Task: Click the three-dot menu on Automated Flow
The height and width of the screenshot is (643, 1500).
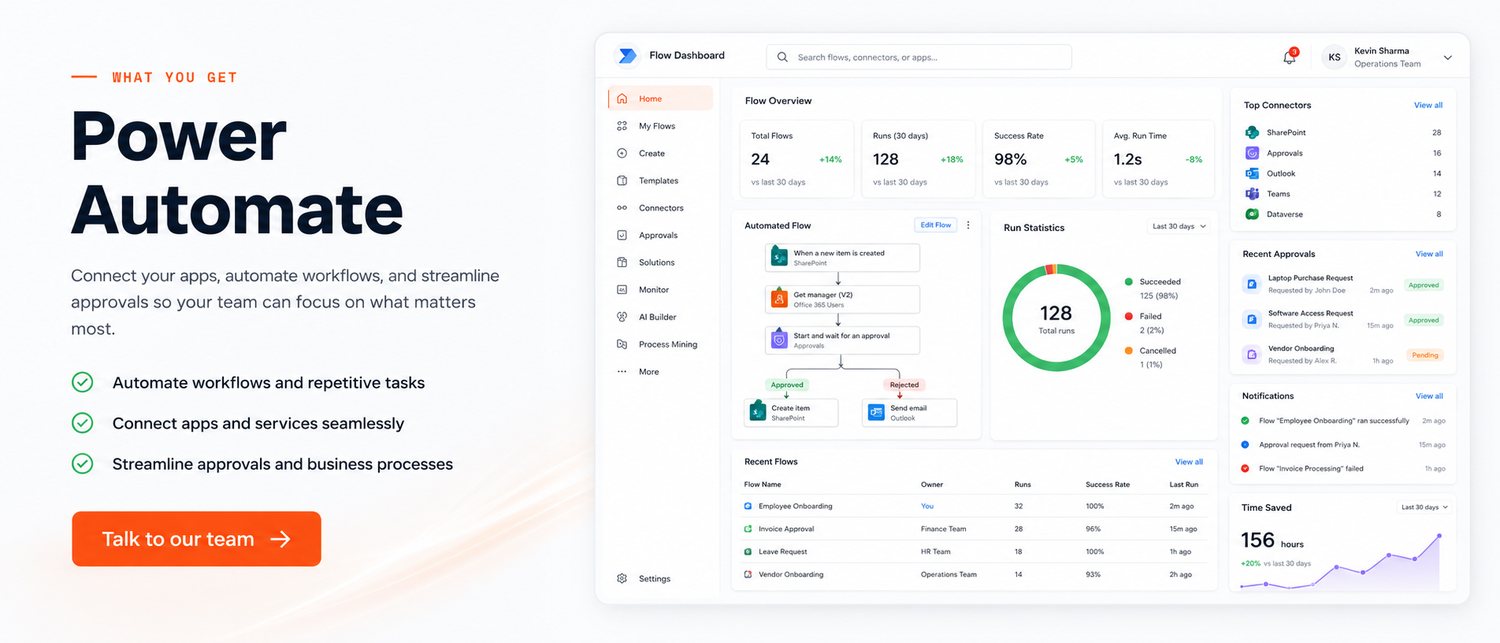Action: [968, 225]
